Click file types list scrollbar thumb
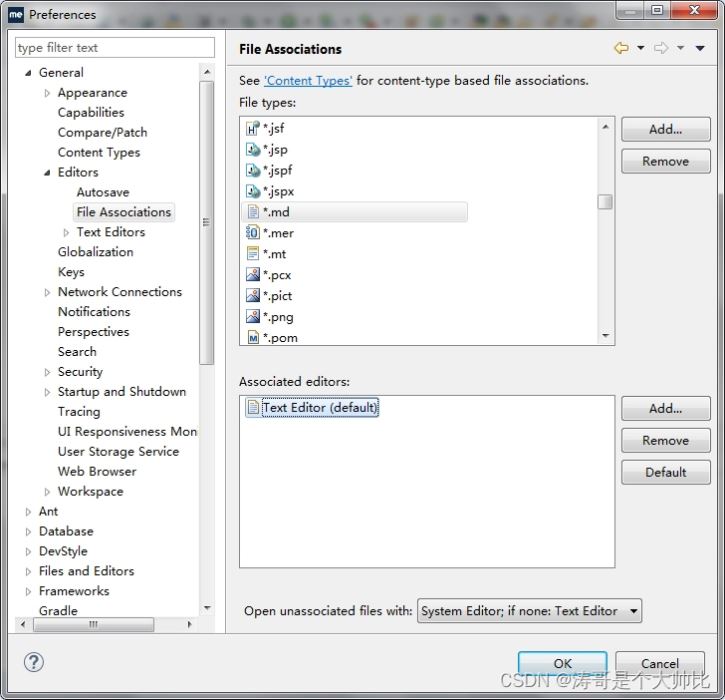Viewport: 725px width, 700px height. pyautogui.click(x=605, y=202)
